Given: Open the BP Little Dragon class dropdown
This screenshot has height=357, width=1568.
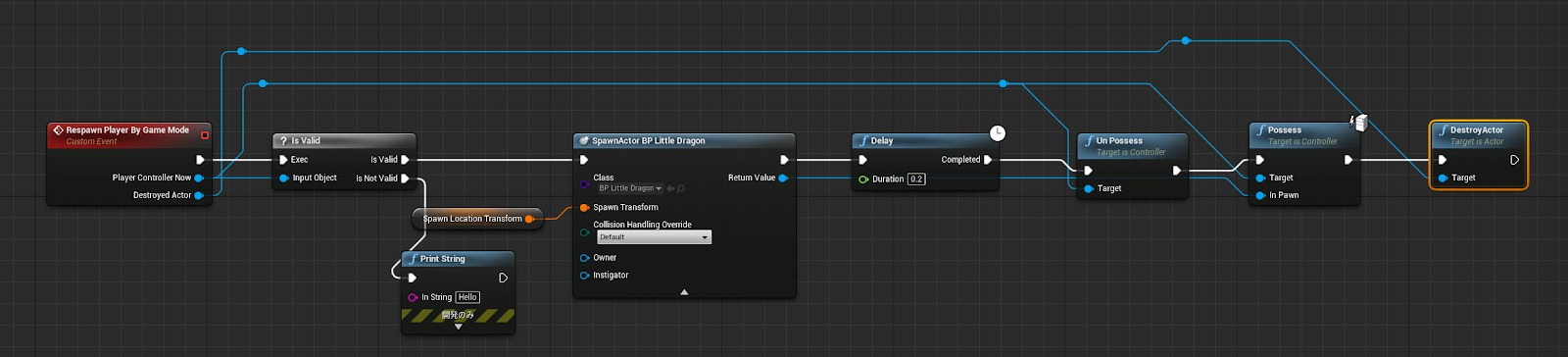Looking at the screenshot, I should point(629,188).
